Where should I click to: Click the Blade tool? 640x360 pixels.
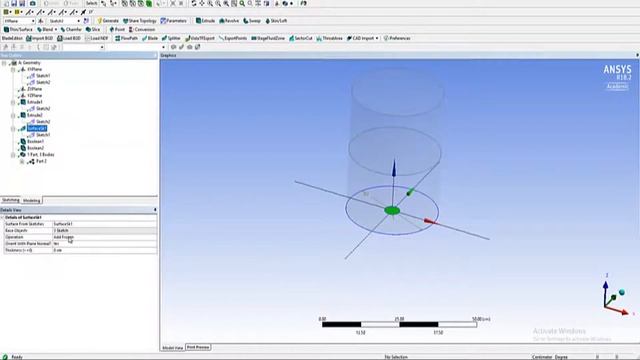coord(150,38)
